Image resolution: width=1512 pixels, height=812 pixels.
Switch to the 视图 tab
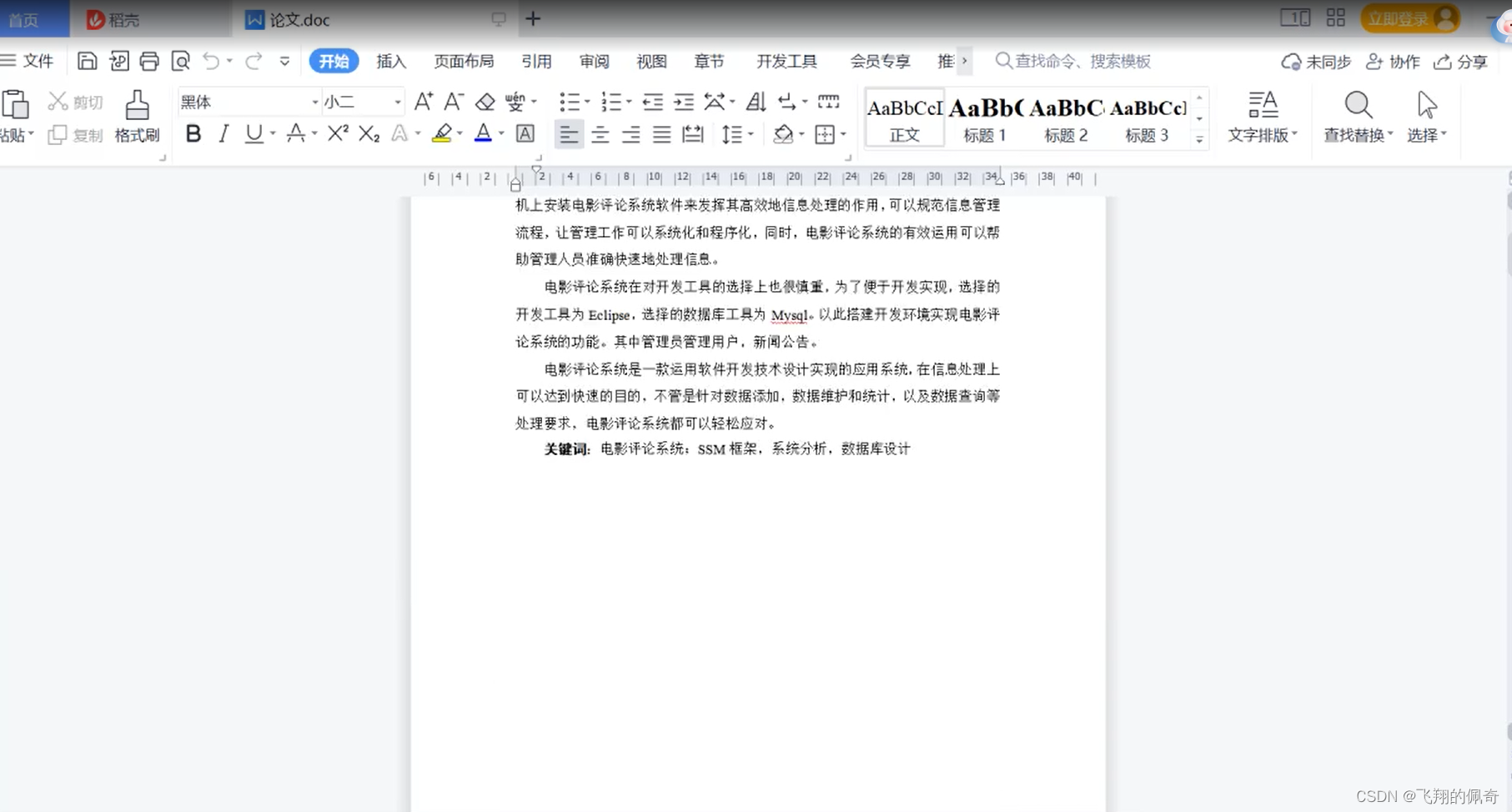(651, 61)
